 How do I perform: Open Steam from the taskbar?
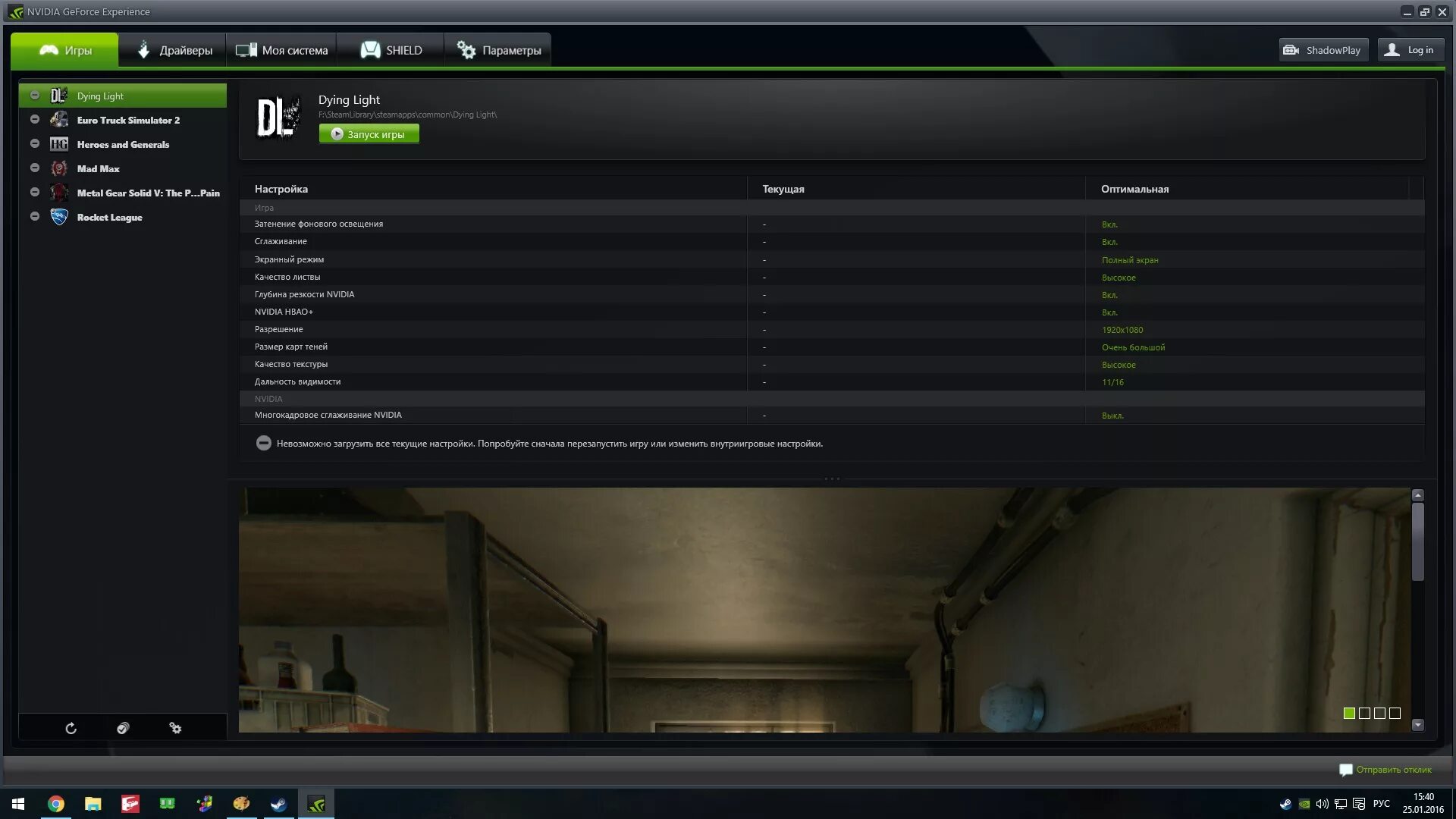point(278,804)
